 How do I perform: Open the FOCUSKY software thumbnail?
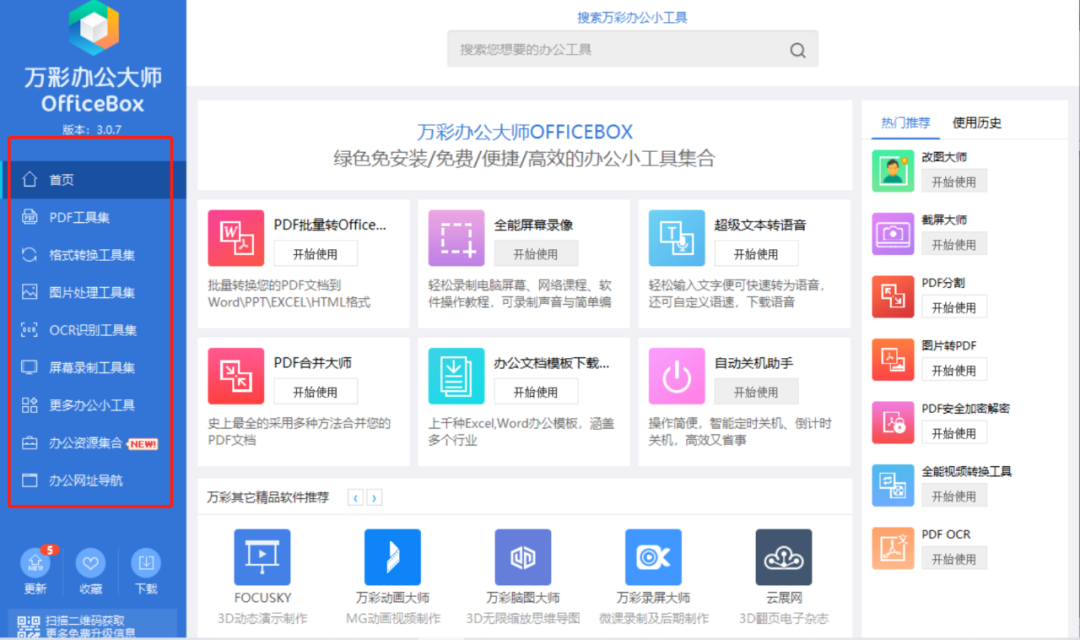coord(262,557)
